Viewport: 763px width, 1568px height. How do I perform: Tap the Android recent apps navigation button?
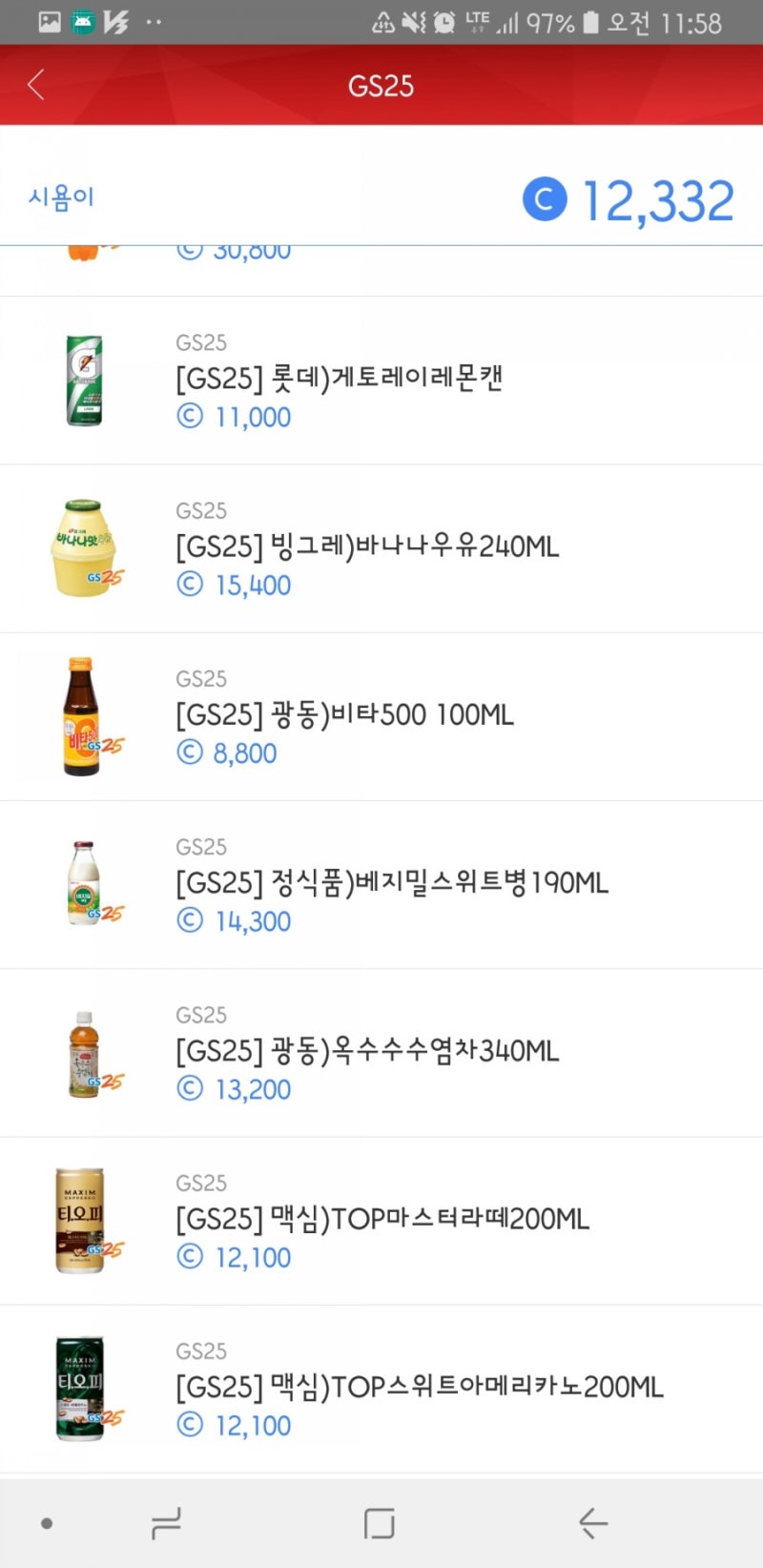tap(166, 1523)
